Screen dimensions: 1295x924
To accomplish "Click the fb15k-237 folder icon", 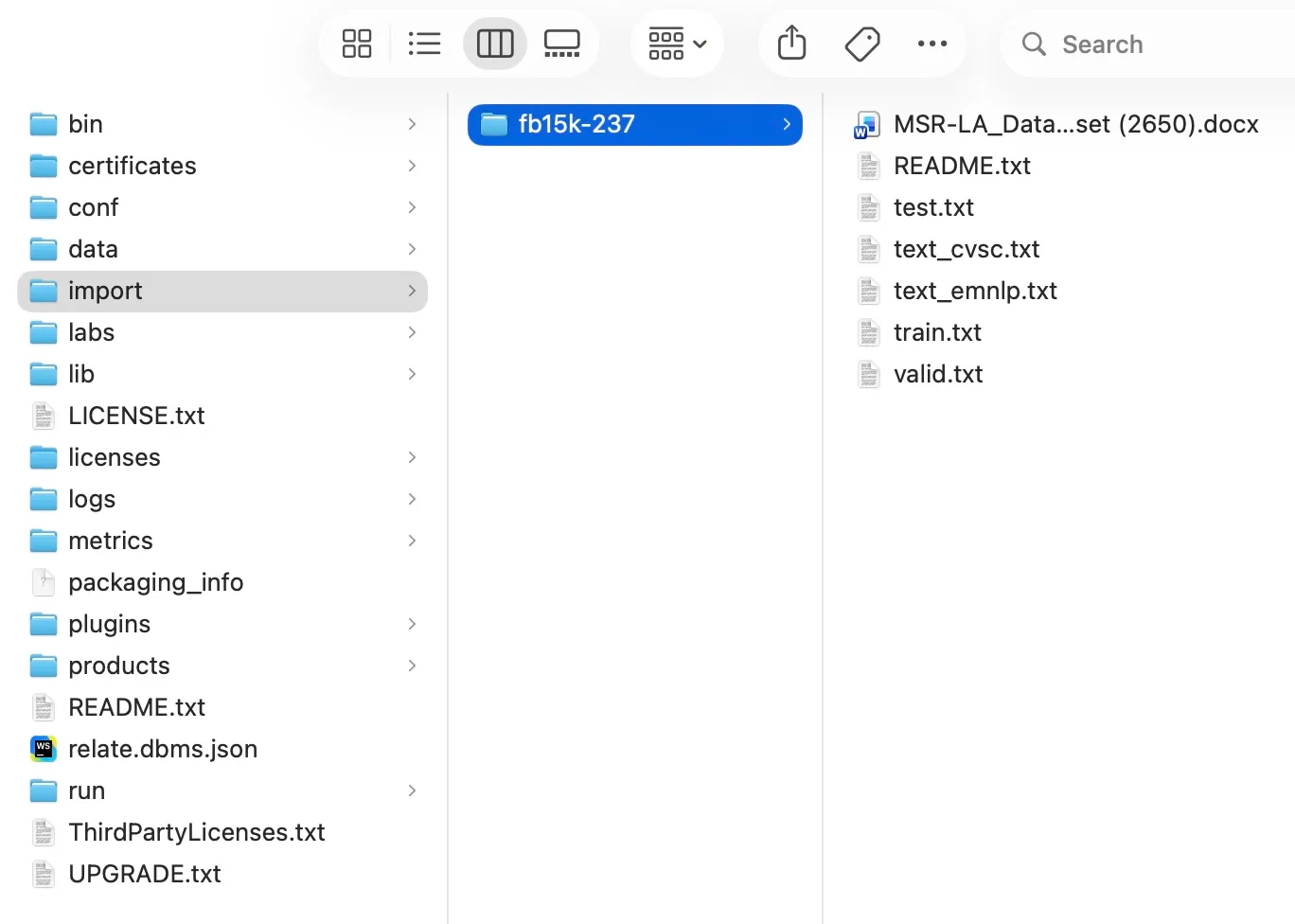I will coord(494,124).
